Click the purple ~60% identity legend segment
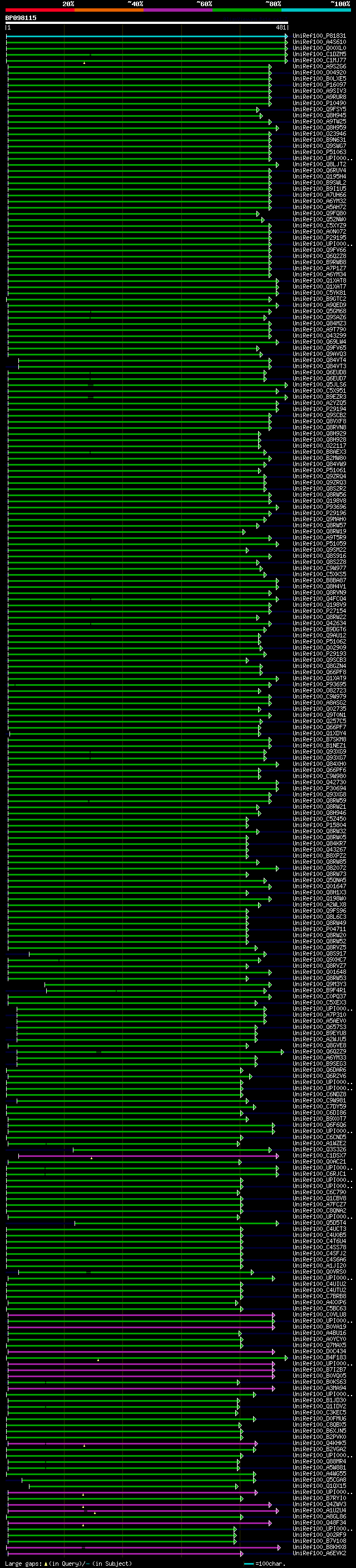This screenshot has width=356, height=1568. tap(179, 10)
